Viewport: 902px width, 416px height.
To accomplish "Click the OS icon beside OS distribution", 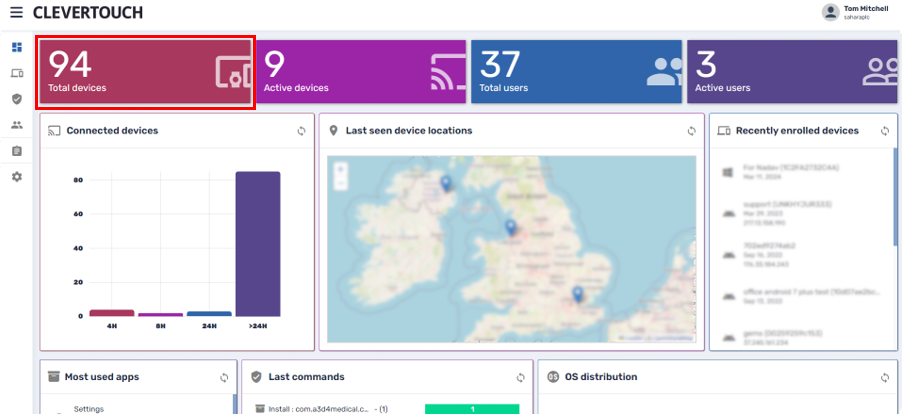I will tap(553, 377).
